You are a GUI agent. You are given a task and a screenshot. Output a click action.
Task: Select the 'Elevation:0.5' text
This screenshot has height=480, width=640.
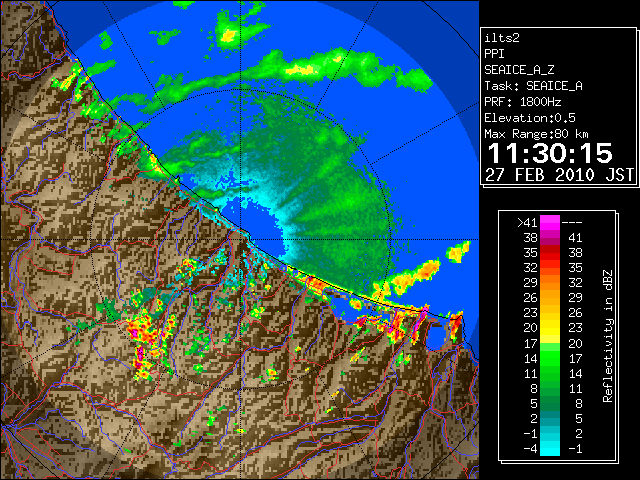(530, 118)
